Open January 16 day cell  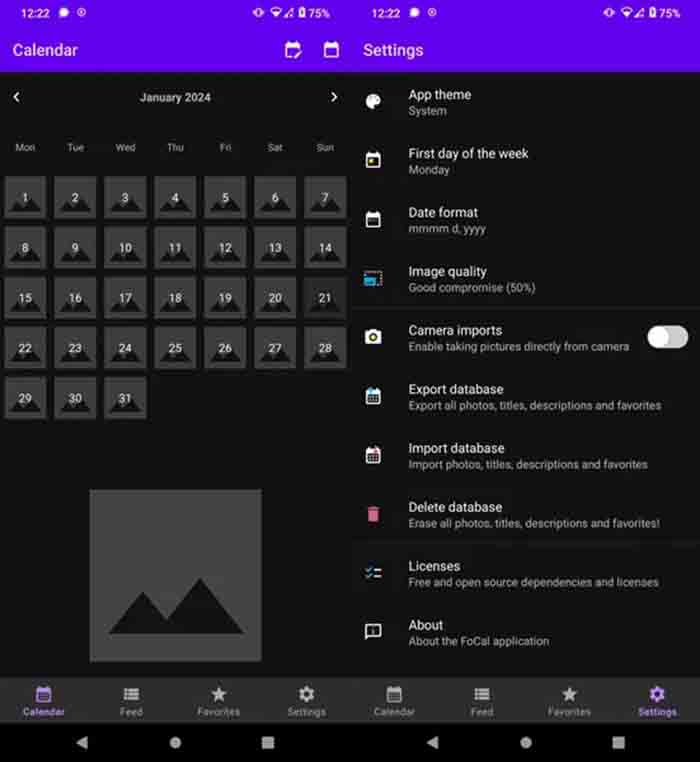coord(75,297)
